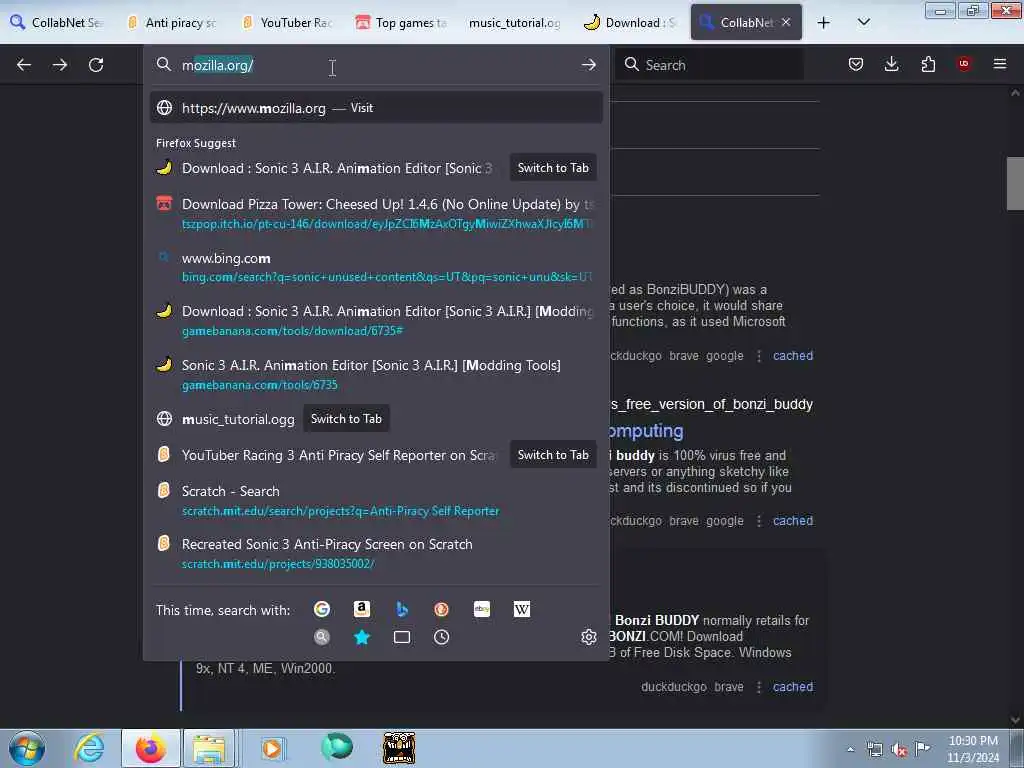Open the third cached link near bottom
The width and height of the screenshot is (1024, 768).
793,687
